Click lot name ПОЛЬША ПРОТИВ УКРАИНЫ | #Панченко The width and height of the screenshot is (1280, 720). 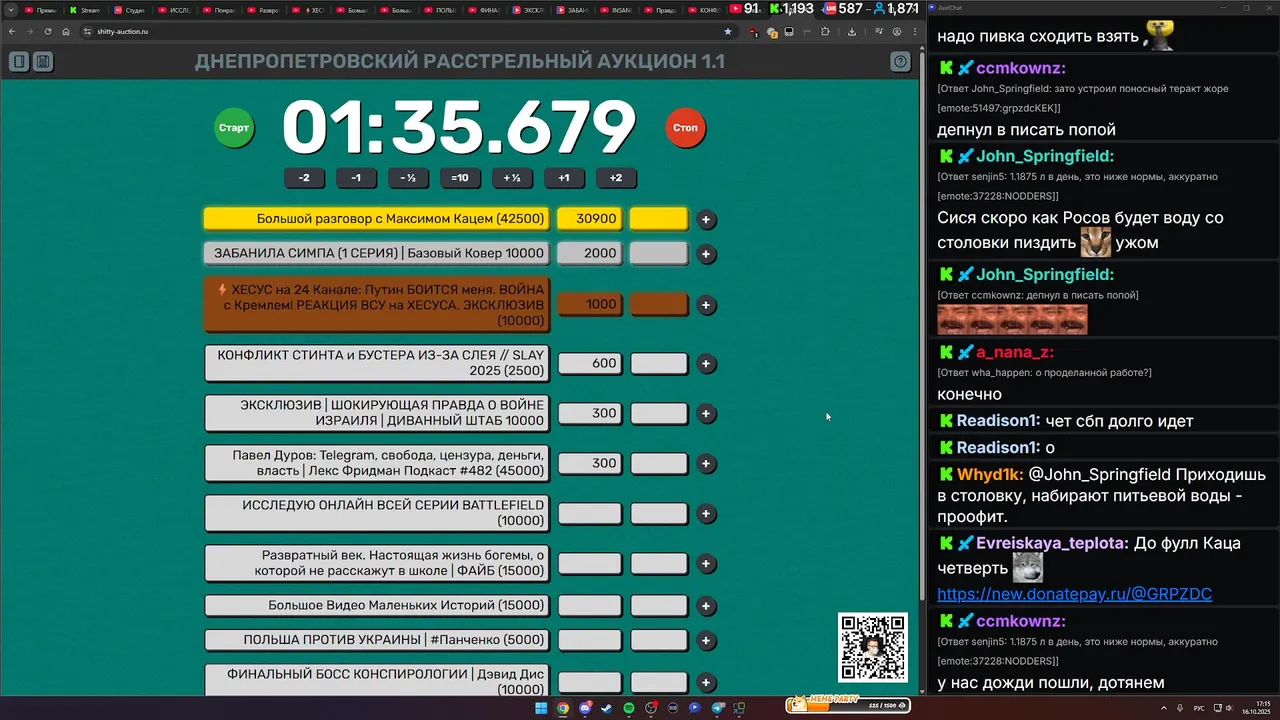tap(378, 639)
